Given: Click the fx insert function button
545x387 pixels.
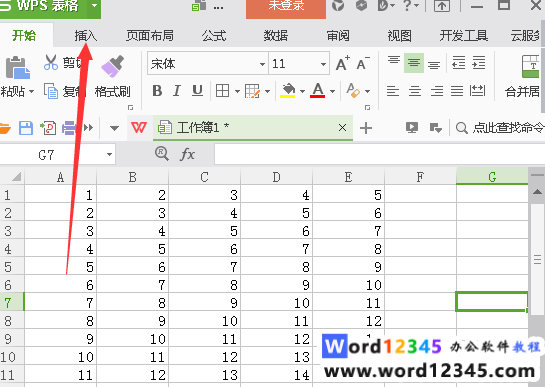Looking at the screenshot, I should tap(187, 154).
